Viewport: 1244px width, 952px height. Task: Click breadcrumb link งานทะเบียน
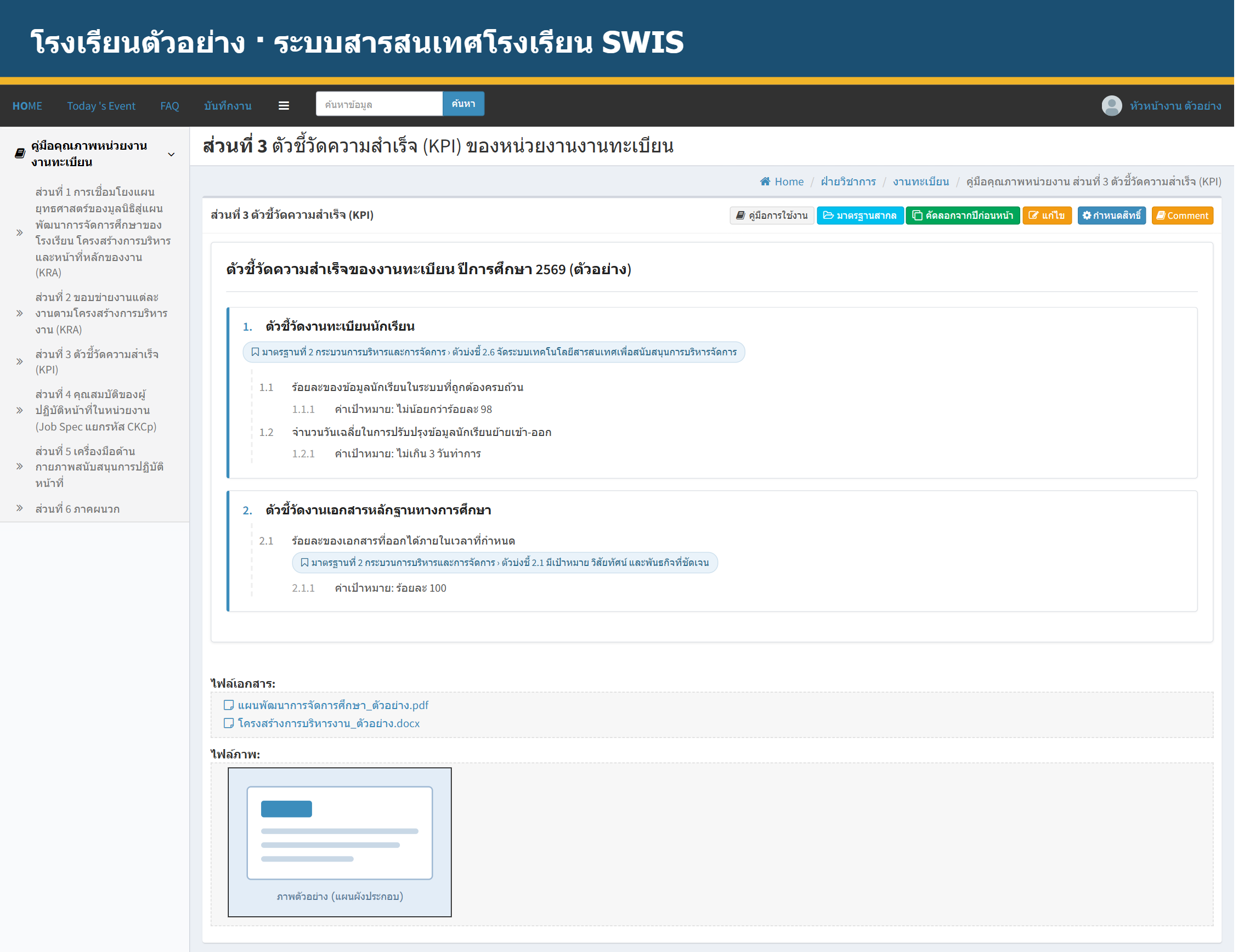(x=920, y=182)
